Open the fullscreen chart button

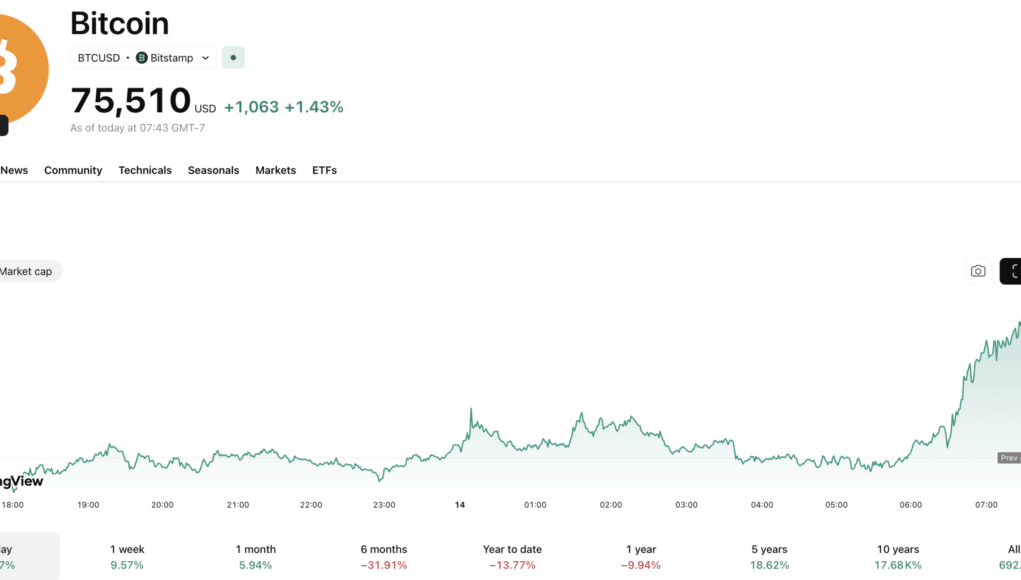[1011, 271]
